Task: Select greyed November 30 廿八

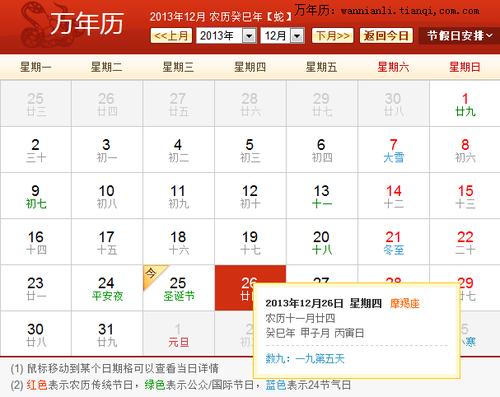Action: click(x=393, y=104)
